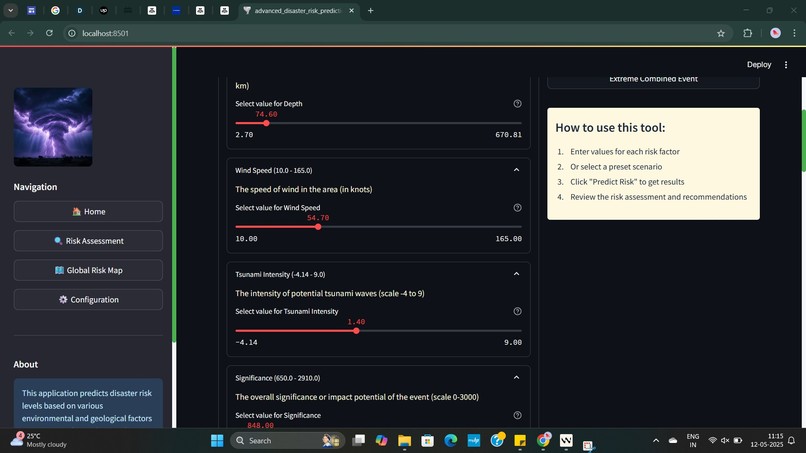Open the browser extensions puzzle icon

tap(747, 33)
